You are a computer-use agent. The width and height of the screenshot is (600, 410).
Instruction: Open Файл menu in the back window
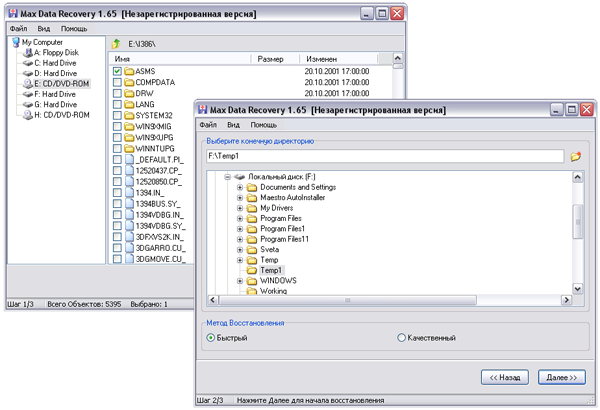pyautogui.click(x=18, y=29)
